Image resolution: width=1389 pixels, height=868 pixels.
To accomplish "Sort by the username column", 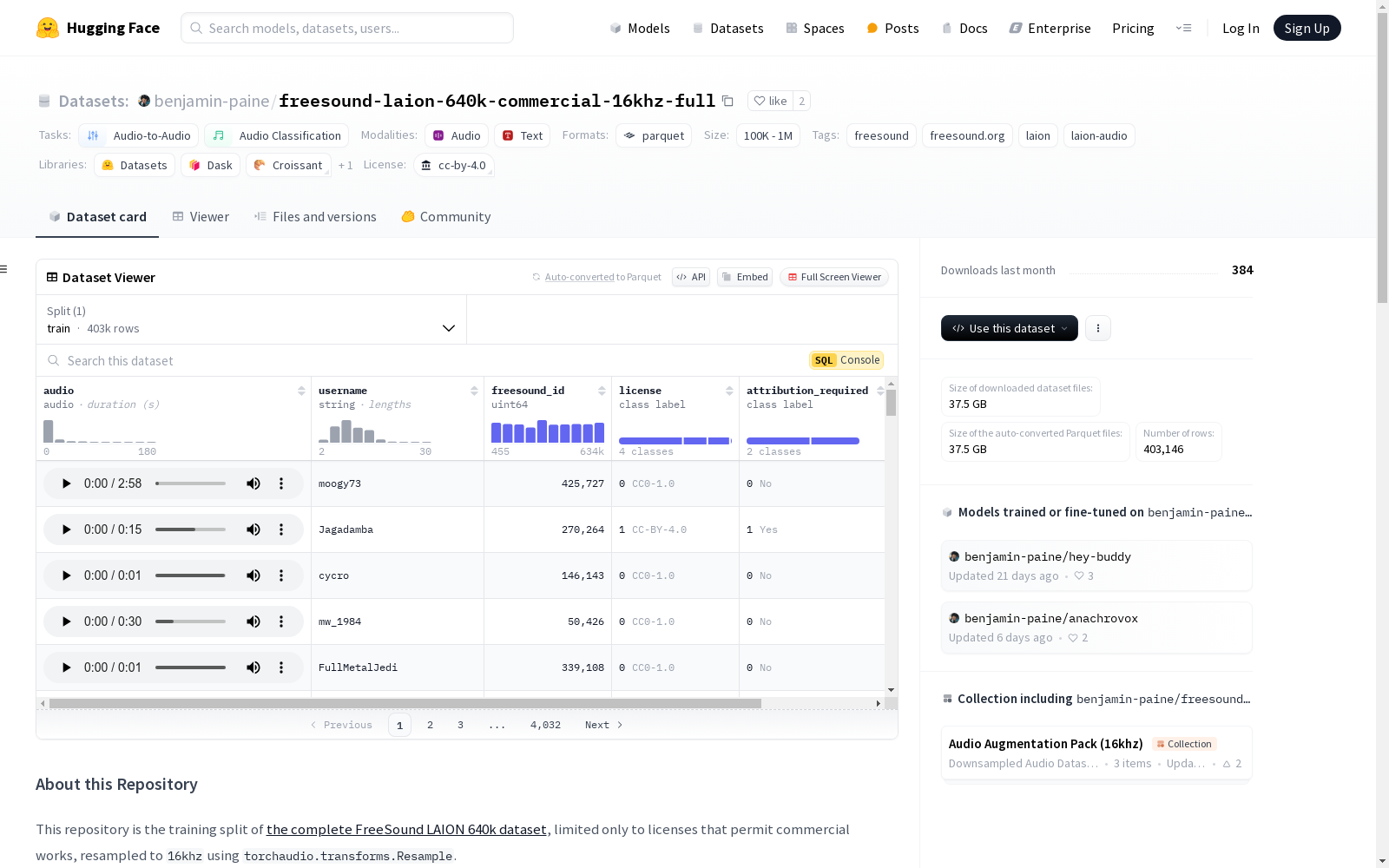I will pyautogui.click(x=474, y=391).
